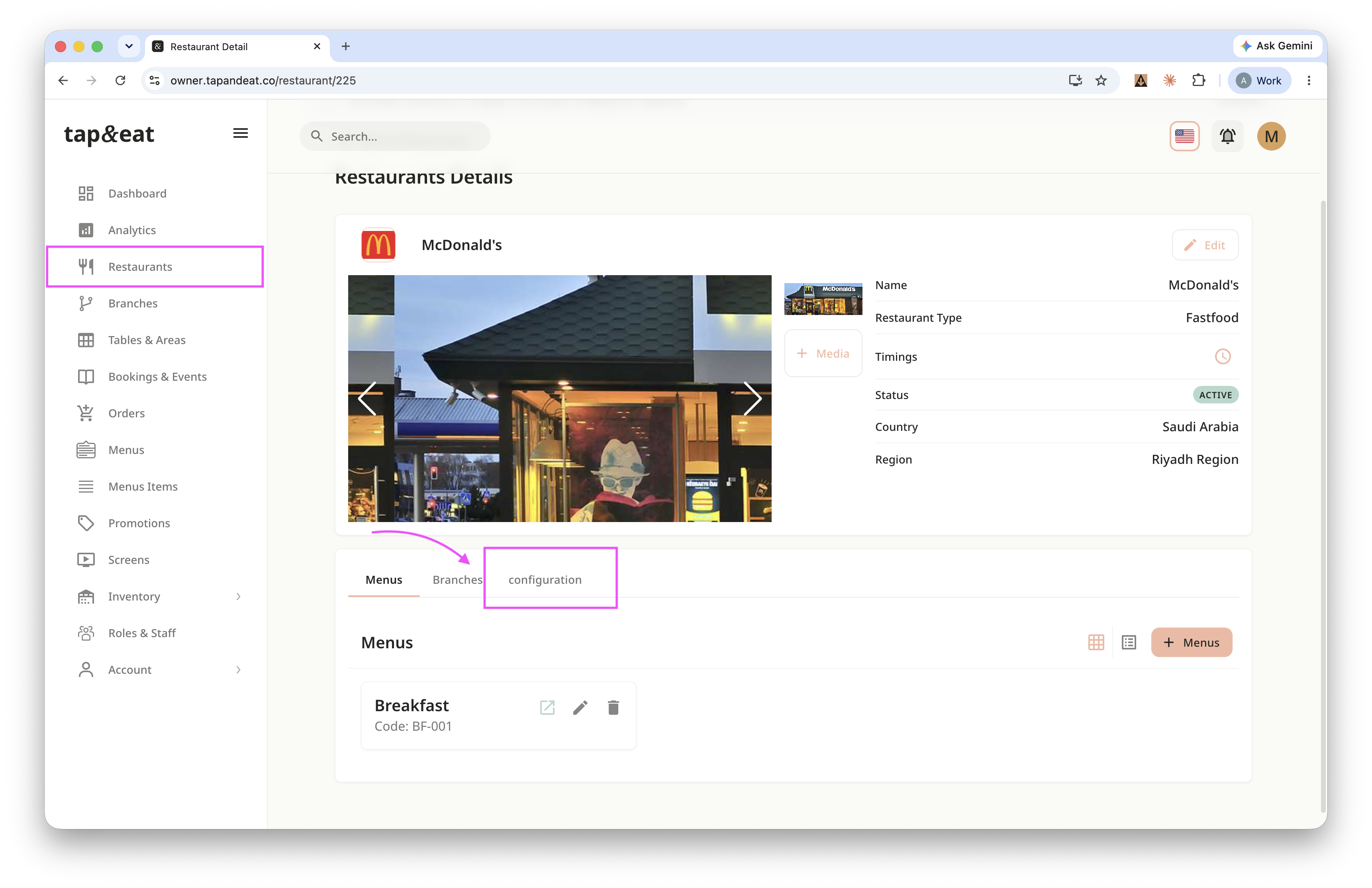Image resolution: width=1372 pixels, height=888 pixels.
Task: Click the address bar URL
Action: tap(263, 81)
